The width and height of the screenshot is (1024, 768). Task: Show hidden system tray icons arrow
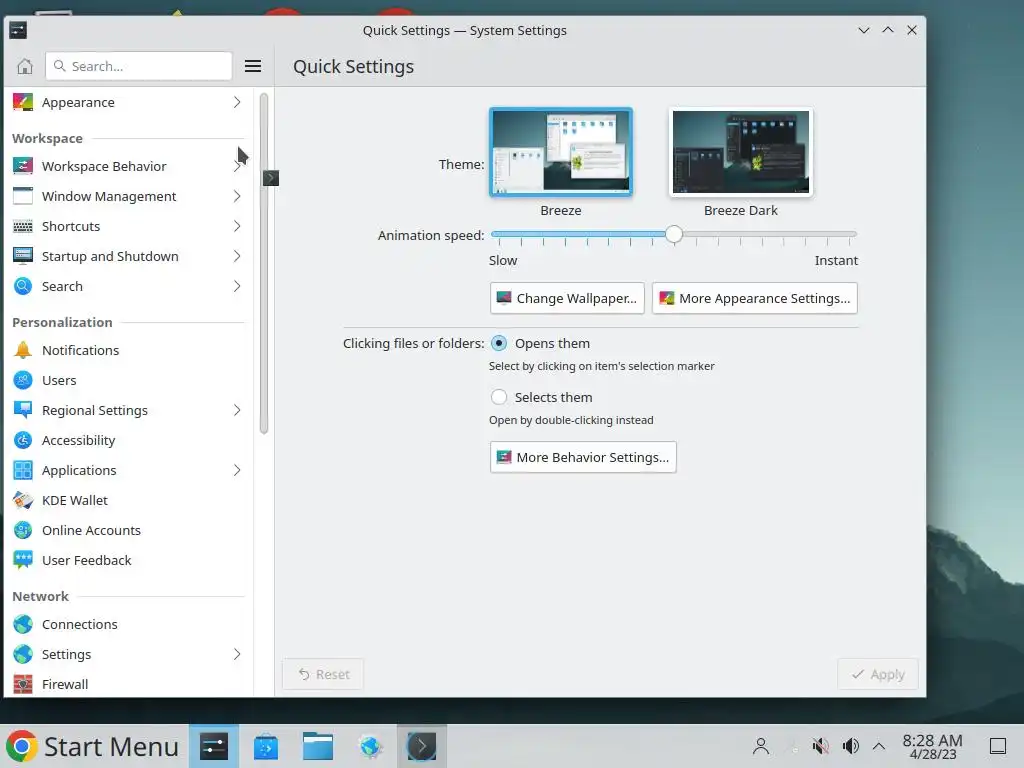coord(879,746)
